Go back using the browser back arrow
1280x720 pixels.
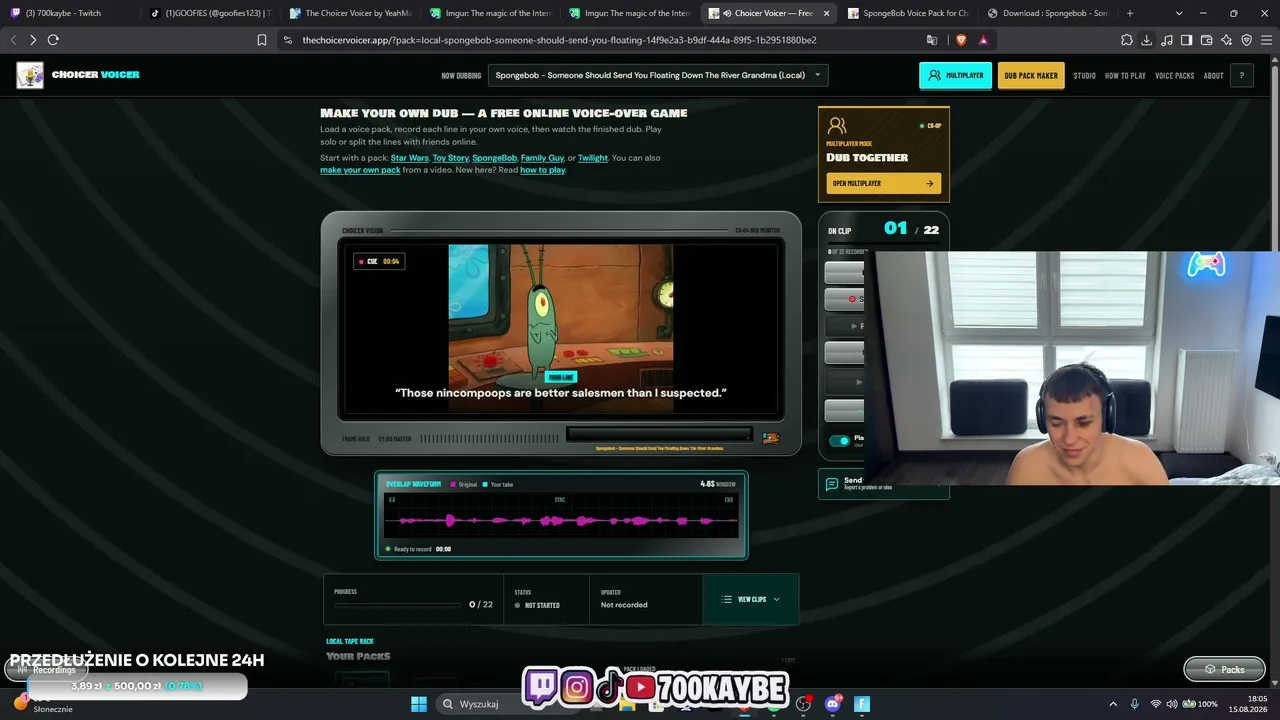[13, 40]
